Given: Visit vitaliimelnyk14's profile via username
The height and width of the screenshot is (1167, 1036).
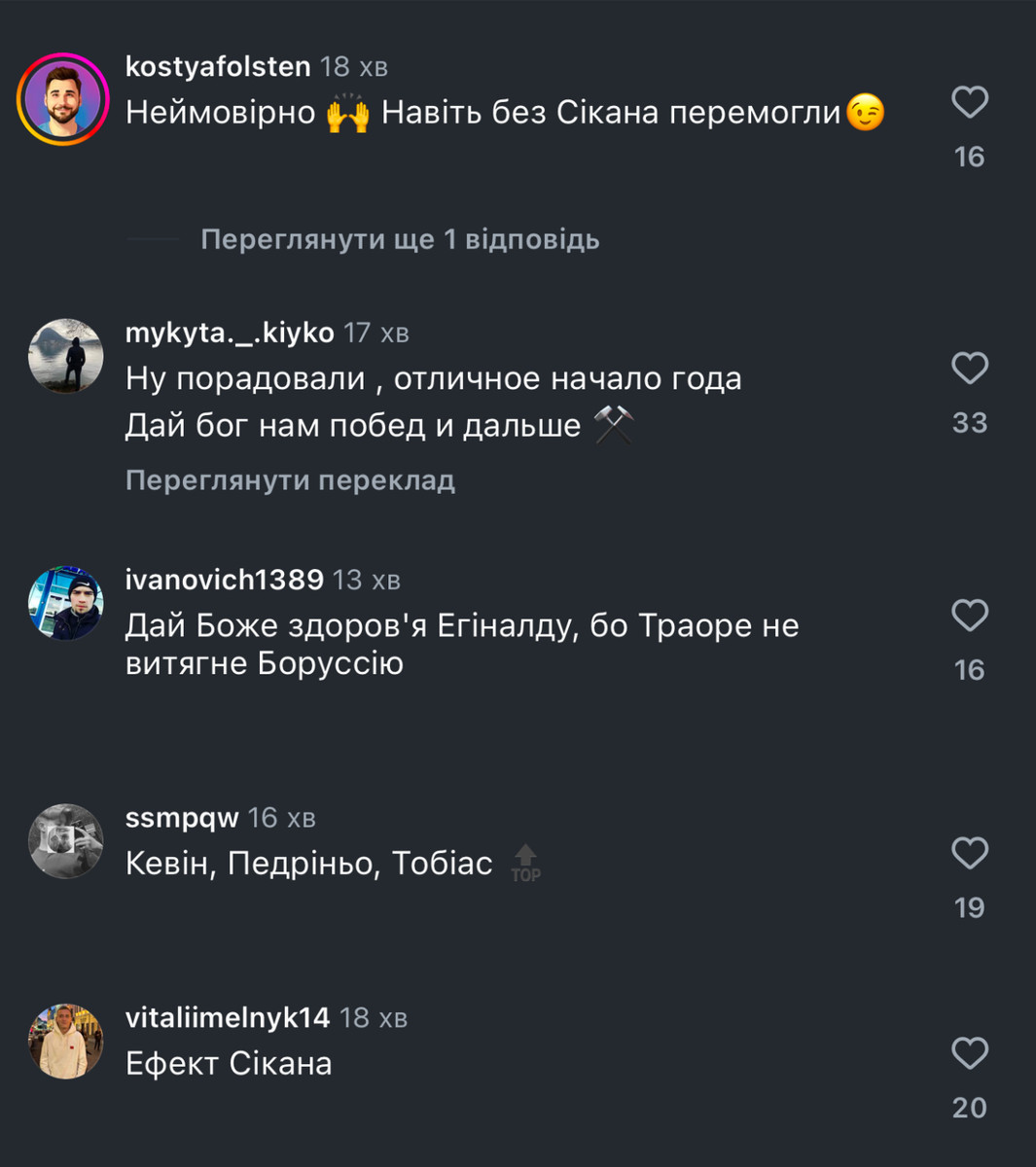Looking at the screenshot, I should click(228, 1018).
